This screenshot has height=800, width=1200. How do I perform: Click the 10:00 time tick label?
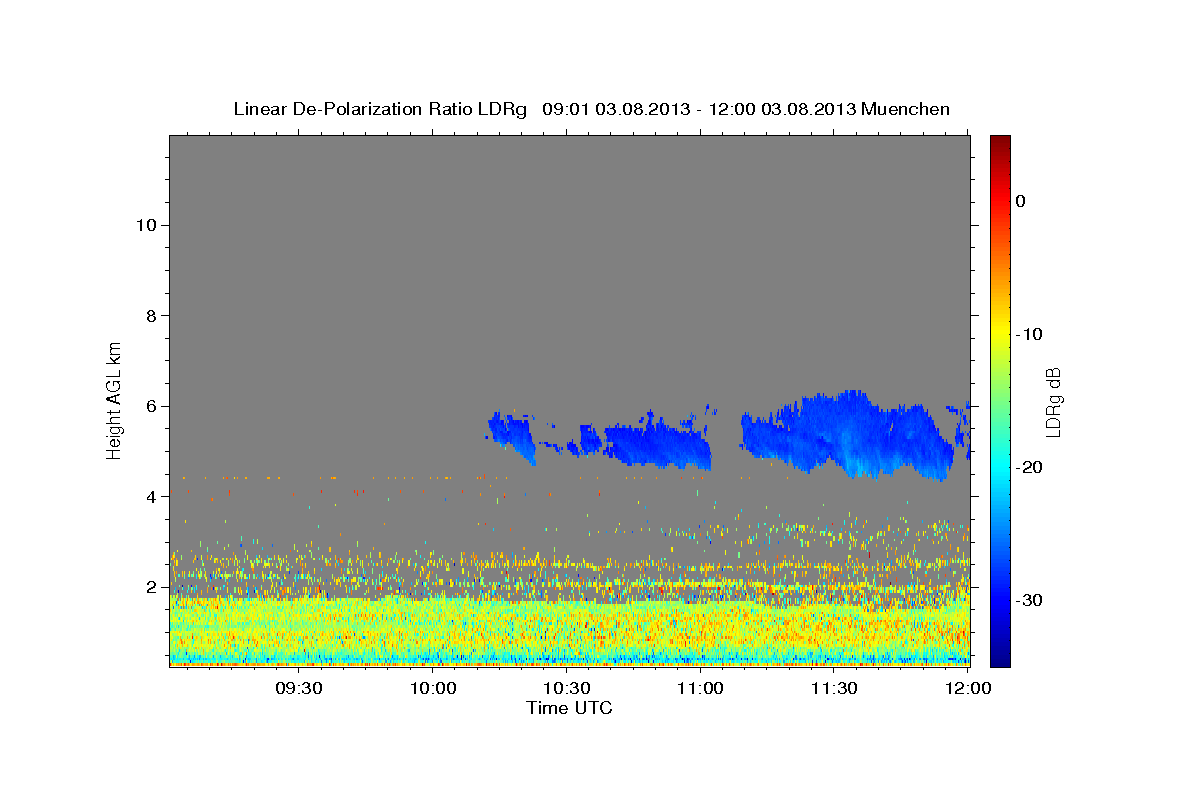(x=433, y=688)
